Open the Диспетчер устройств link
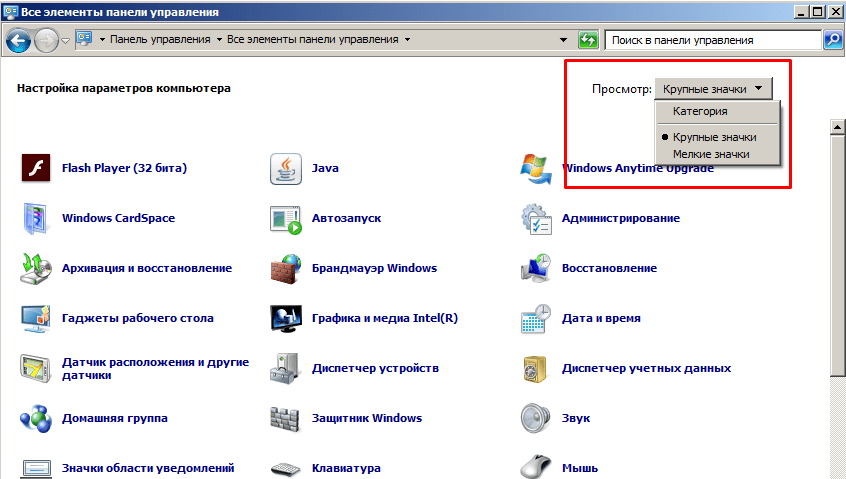Image resolution: width=846 pixels, height=479 pixels. coord(376,368)
